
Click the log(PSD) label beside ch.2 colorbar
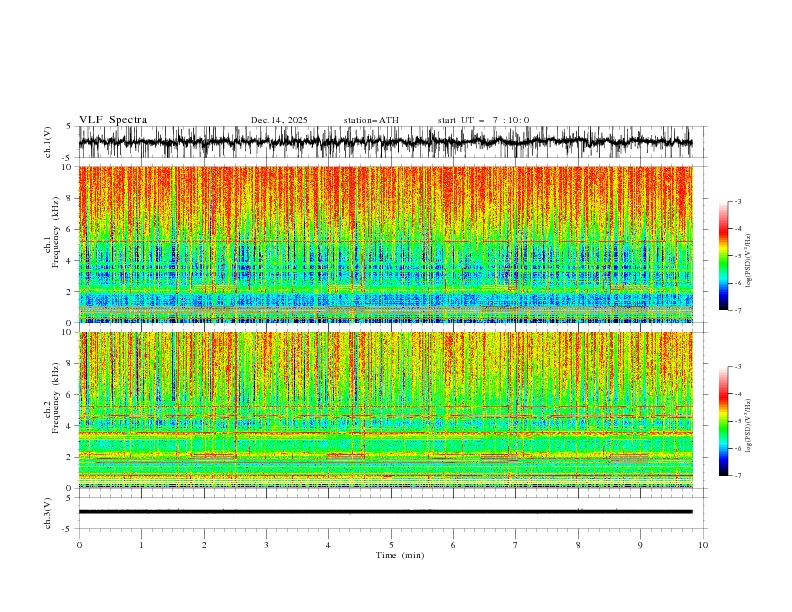[x=749, y=425]
